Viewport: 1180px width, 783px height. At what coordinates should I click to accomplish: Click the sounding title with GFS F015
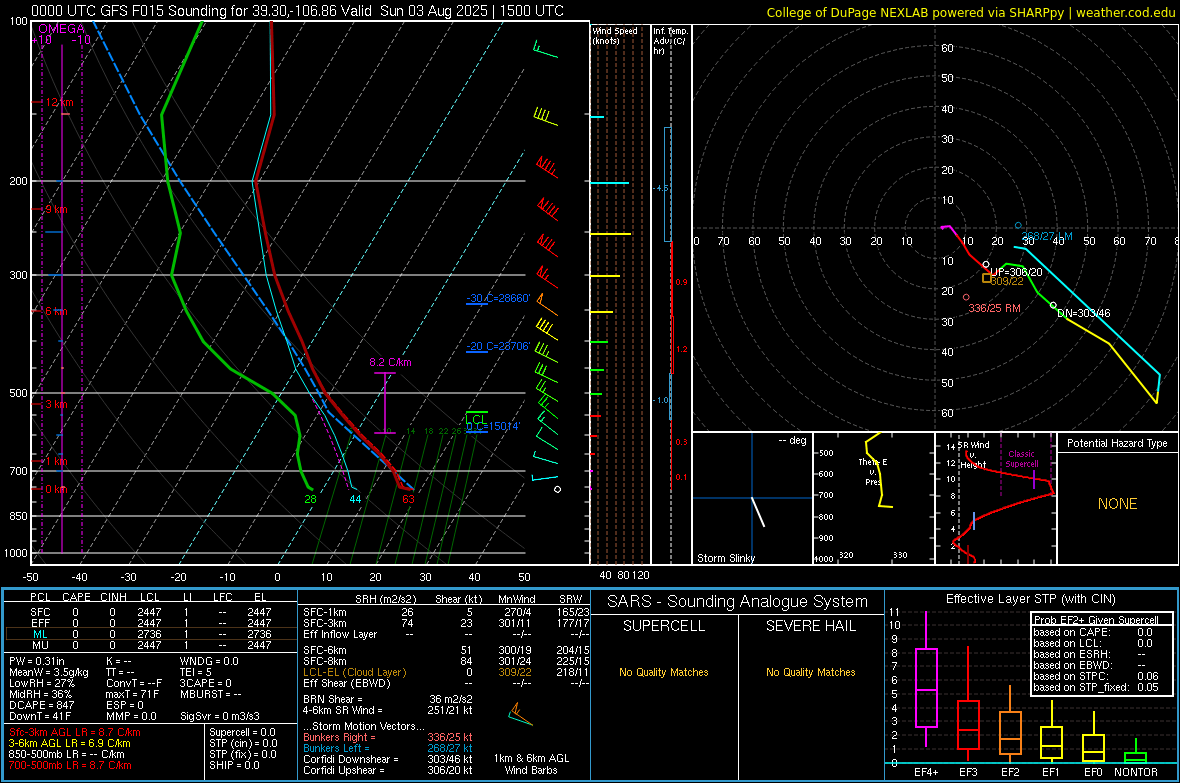[x=297, y=11]
